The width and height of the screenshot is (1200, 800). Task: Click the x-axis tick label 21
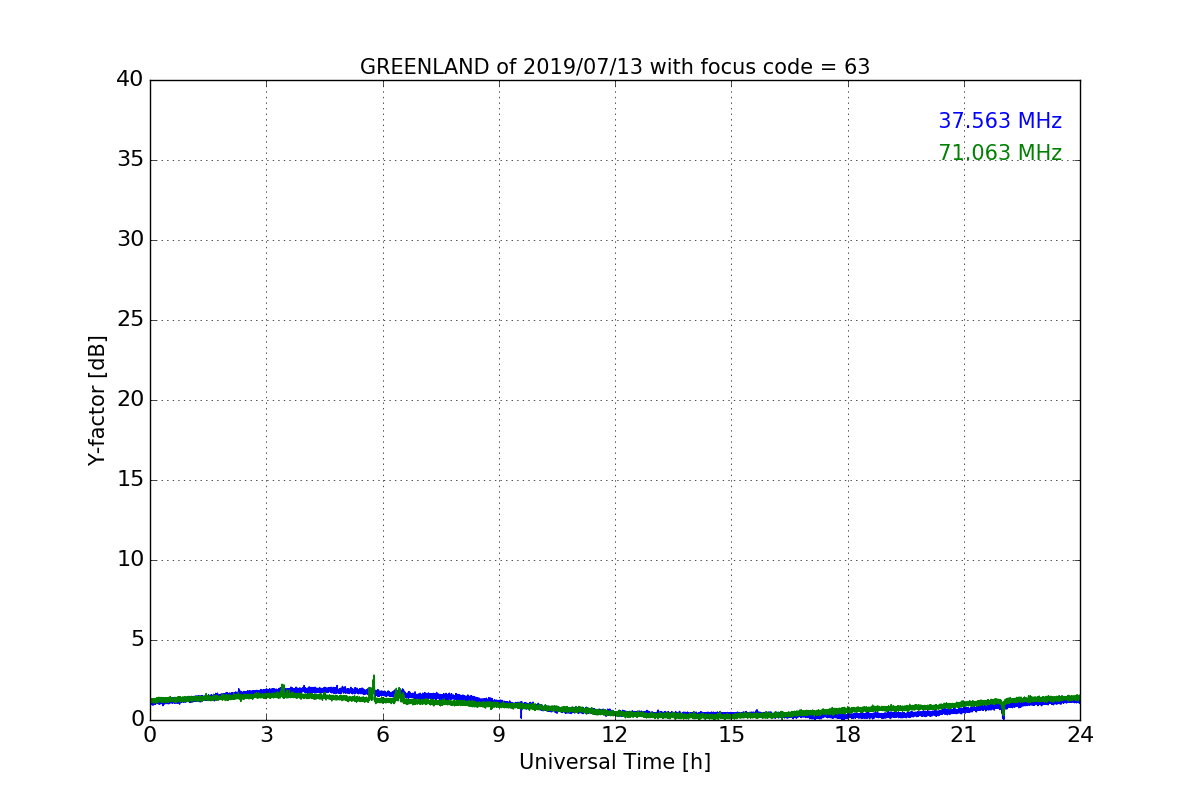click(964, 735)
